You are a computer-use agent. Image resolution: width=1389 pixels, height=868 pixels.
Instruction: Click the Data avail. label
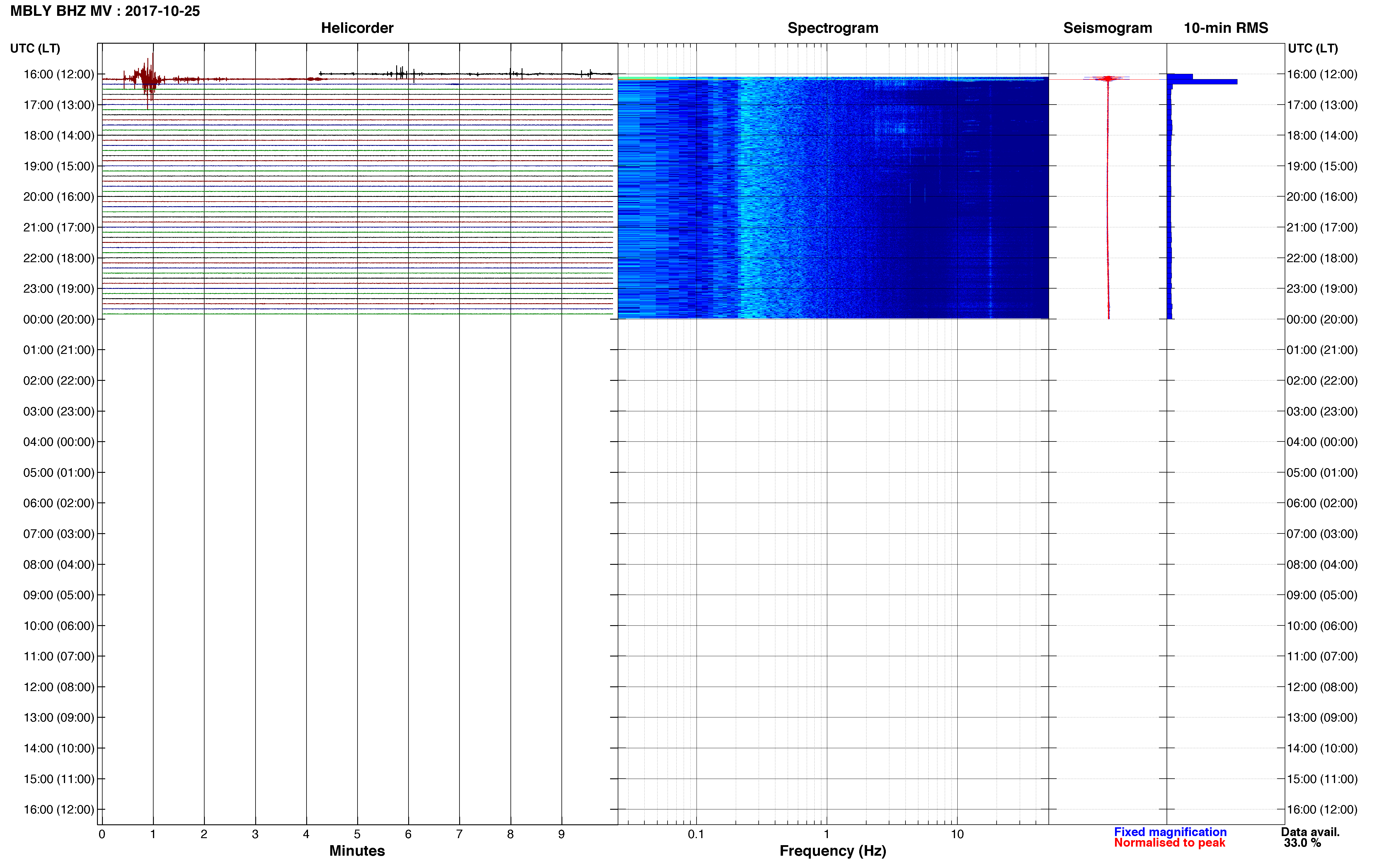pyautogui.click(x=1310, y=833)
